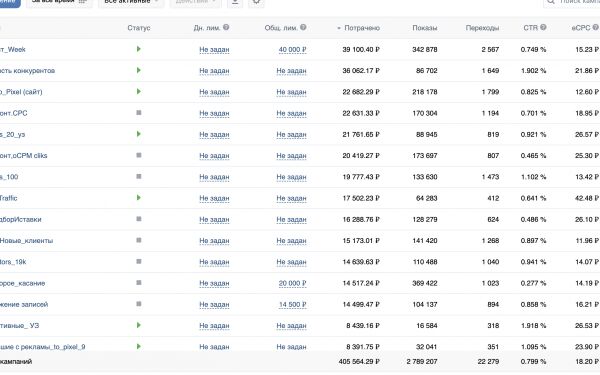Set daily limit Не задан in онт.CPC row
The image size is (600, 375).
pos(214,113)
